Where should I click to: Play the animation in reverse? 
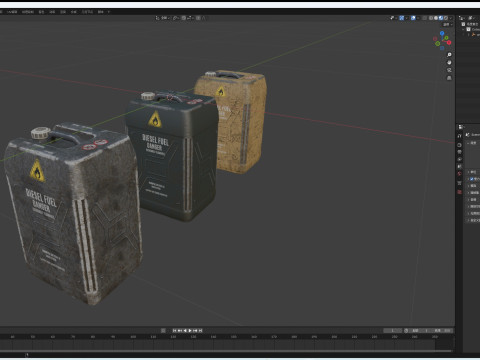point(185,330)
